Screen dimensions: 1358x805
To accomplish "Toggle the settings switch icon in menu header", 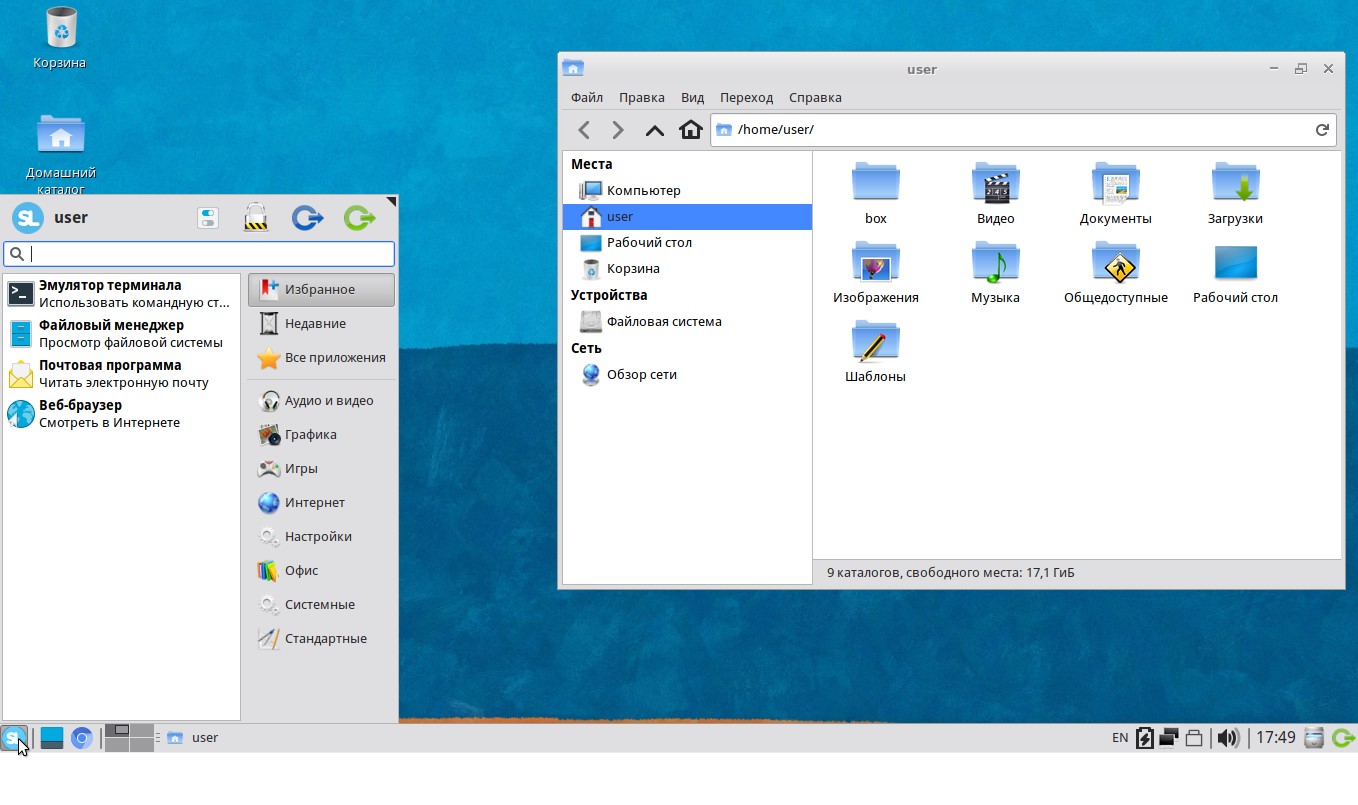I will pos(208,217).
